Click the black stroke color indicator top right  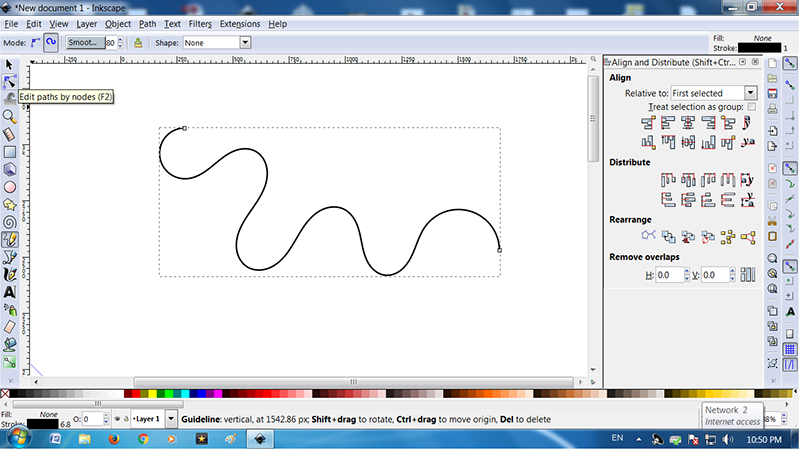pos(759,48)
